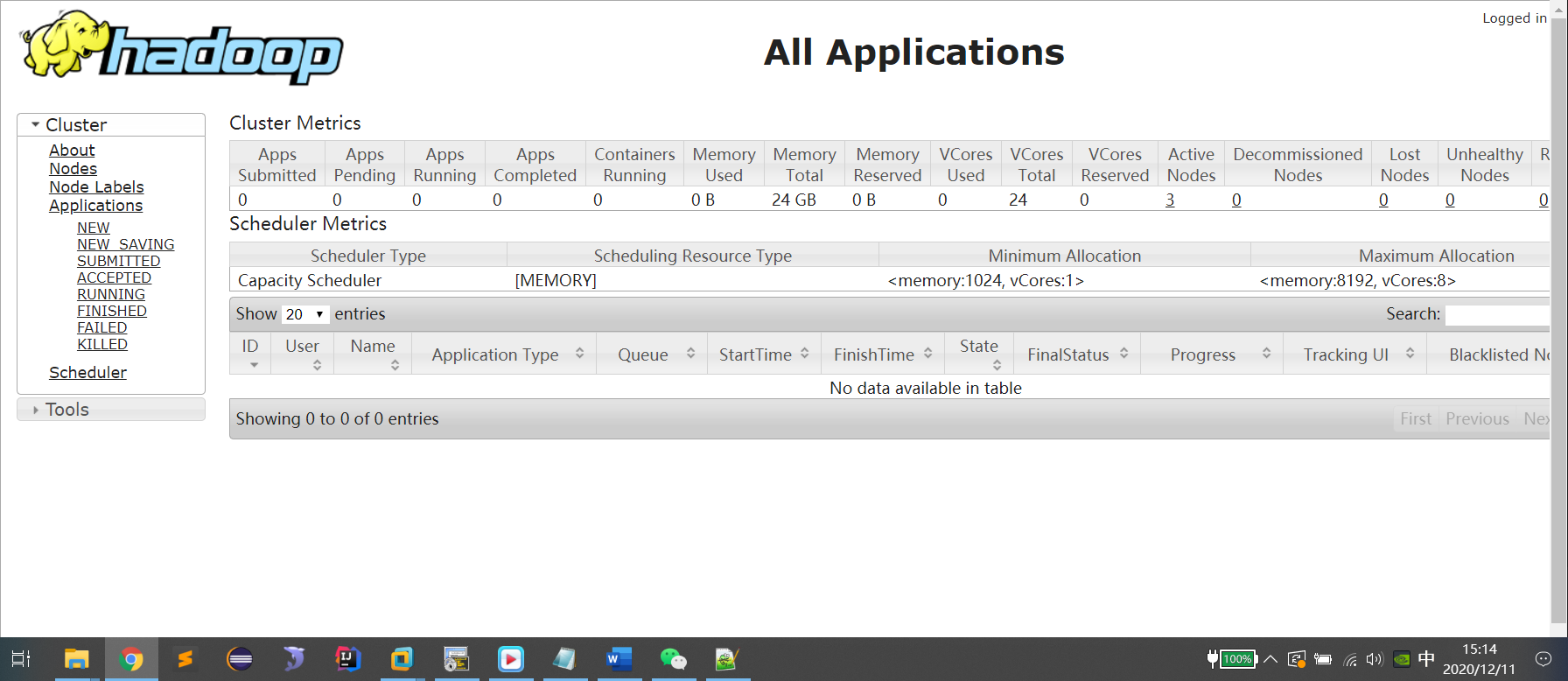Sort the table by FinalStatus column
The image size is (1568, 681).
[1077, 354]
